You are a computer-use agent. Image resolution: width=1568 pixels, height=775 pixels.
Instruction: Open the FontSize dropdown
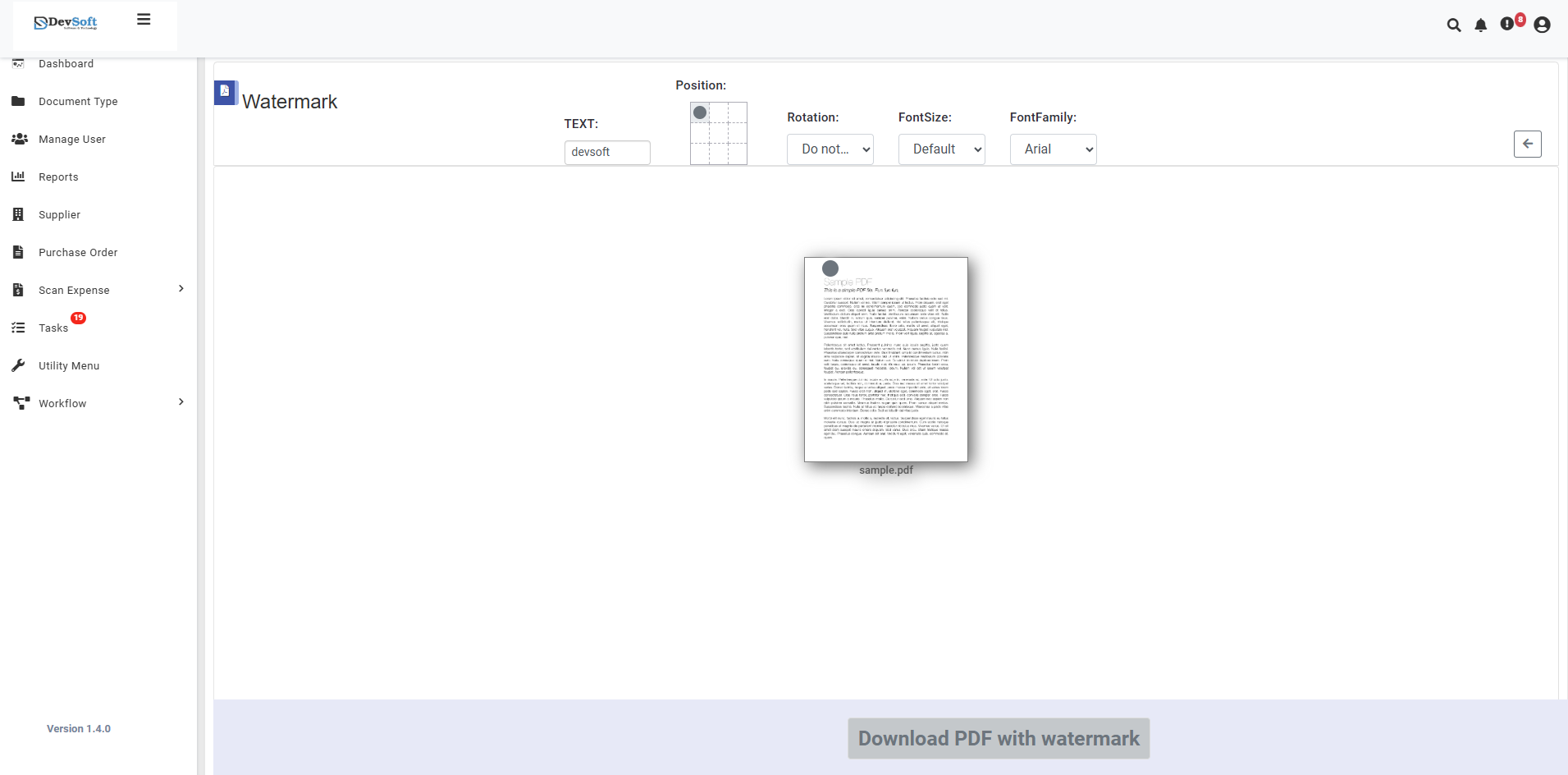tap(941, 149)
